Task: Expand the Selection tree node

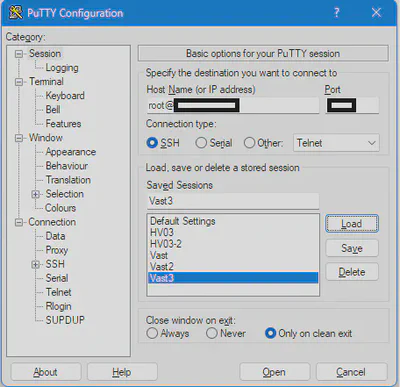Action: 36,194
